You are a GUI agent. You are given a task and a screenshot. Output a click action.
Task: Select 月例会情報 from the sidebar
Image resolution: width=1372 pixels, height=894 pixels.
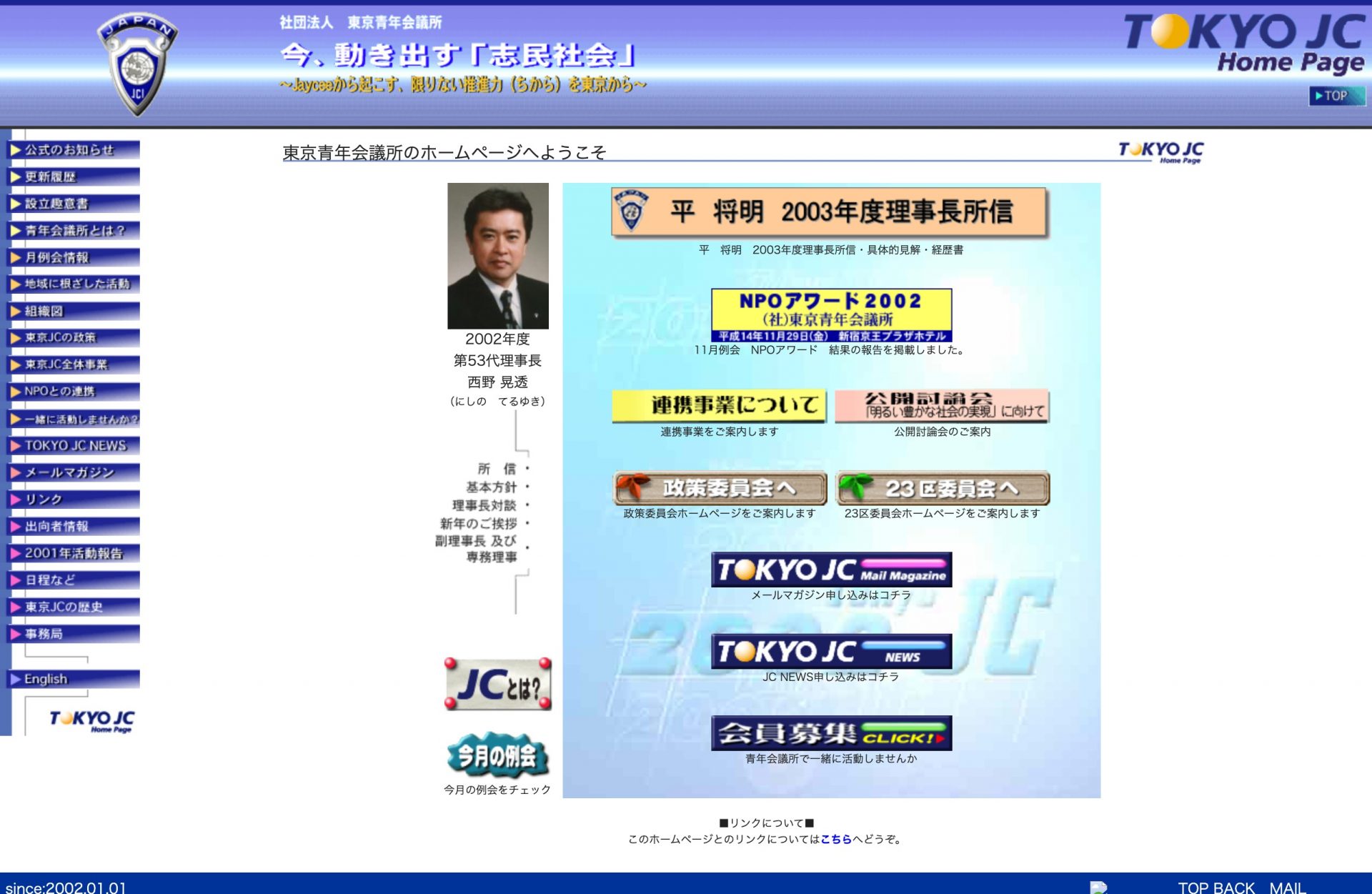(74, 257)
